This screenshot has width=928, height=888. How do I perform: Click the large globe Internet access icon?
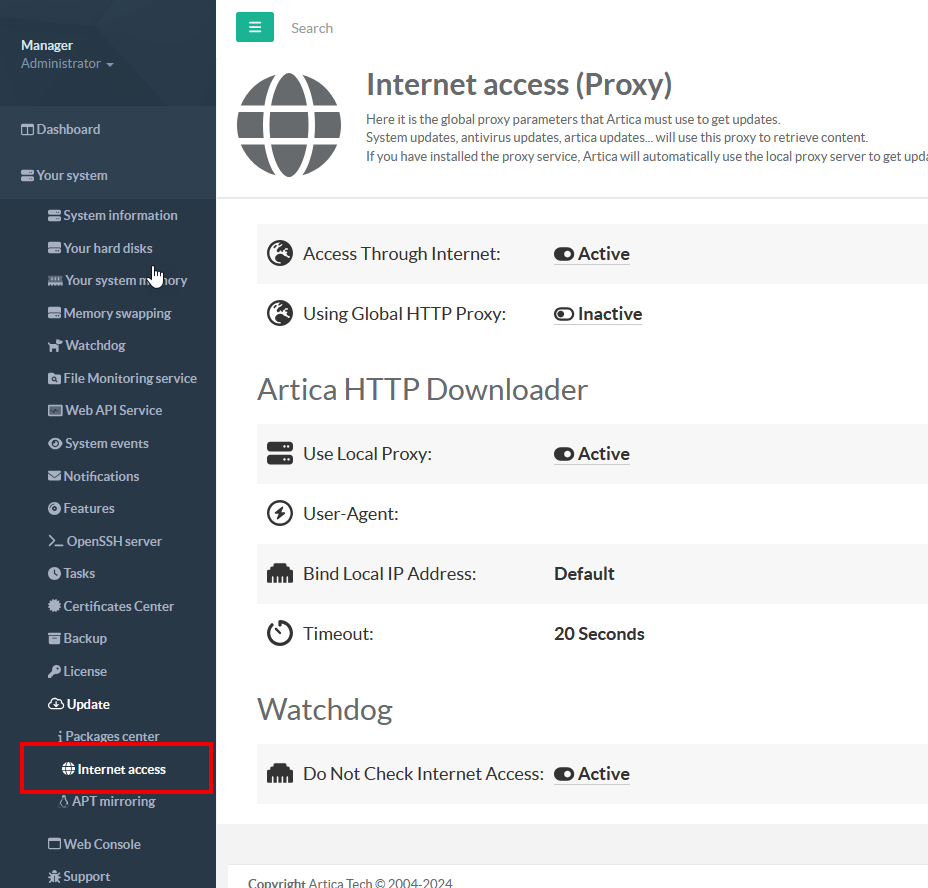[x=289, y=125]
